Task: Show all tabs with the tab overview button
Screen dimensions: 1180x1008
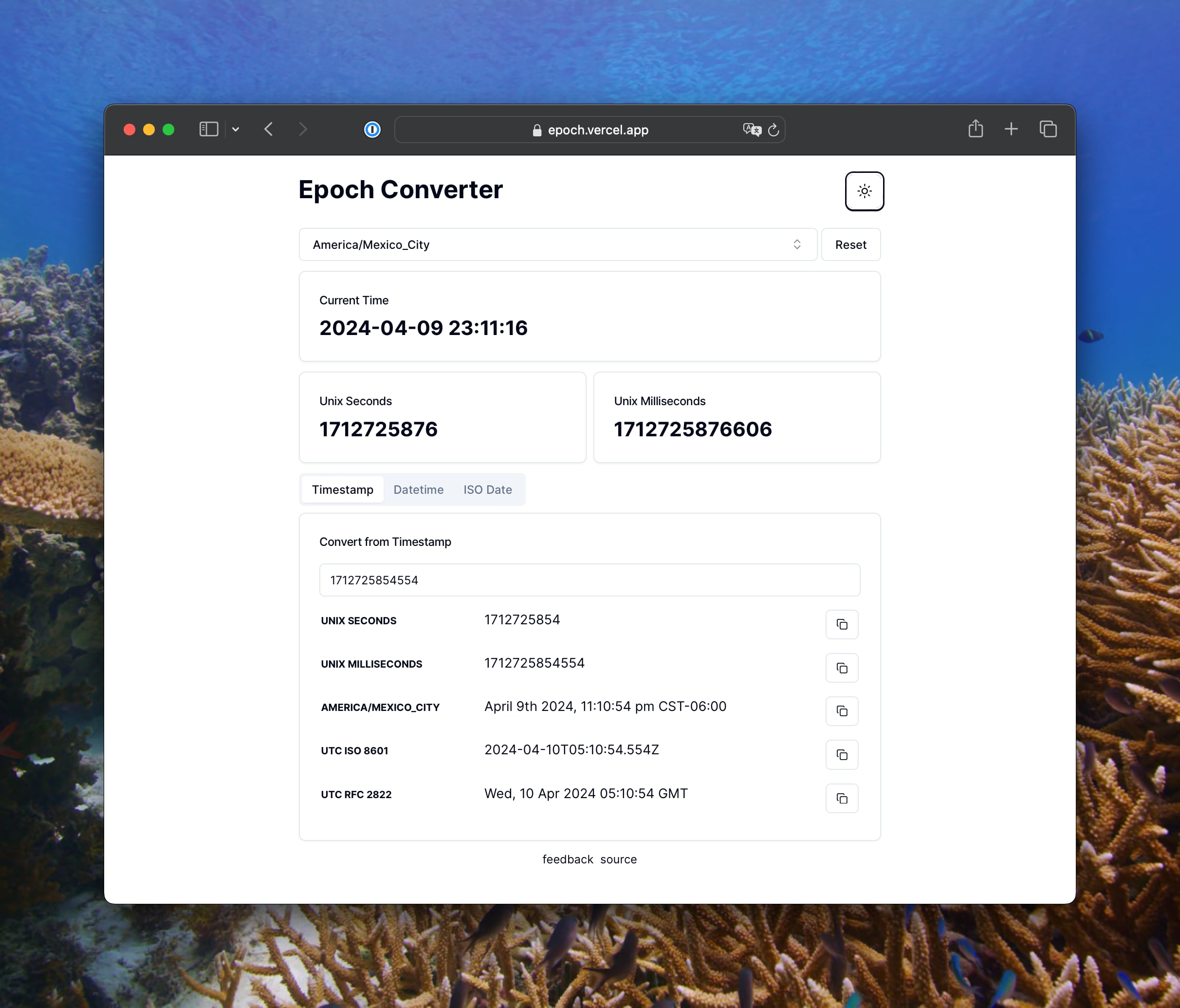Action: coord(1048,129)
